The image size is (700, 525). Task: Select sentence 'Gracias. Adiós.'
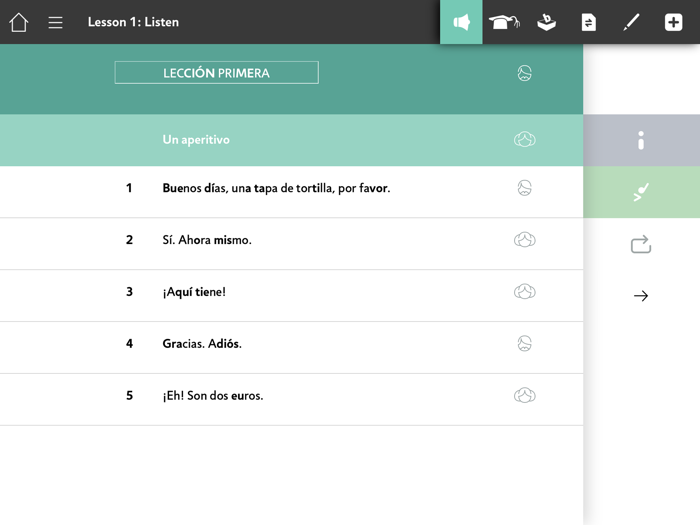(202, 343)
